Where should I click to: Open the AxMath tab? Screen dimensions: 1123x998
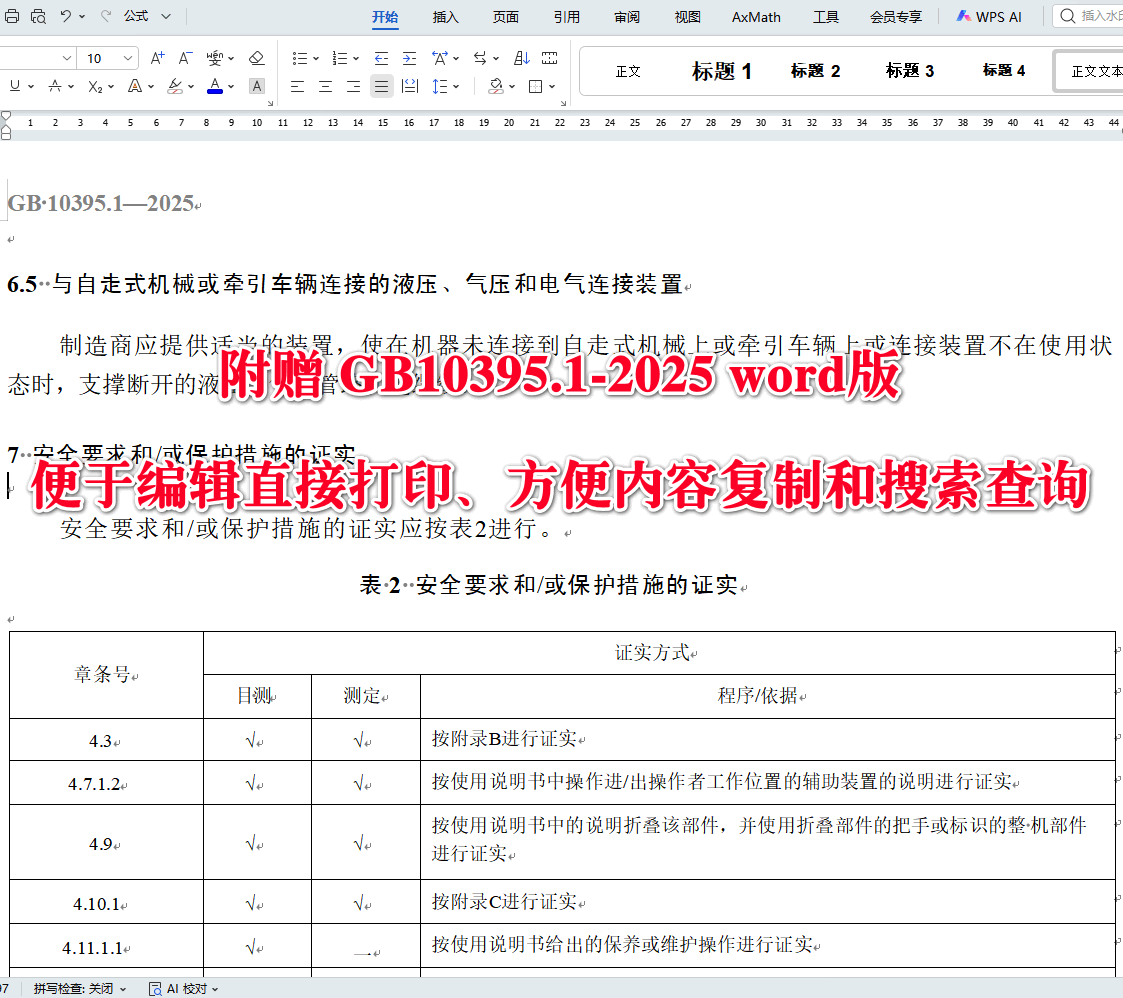point(755,16)
